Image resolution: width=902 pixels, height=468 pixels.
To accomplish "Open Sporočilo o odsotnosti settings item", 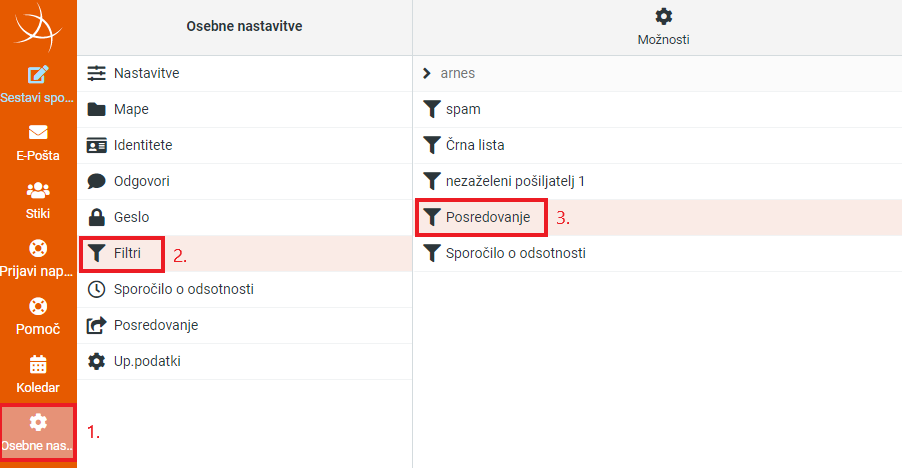I will pos(244,289).
